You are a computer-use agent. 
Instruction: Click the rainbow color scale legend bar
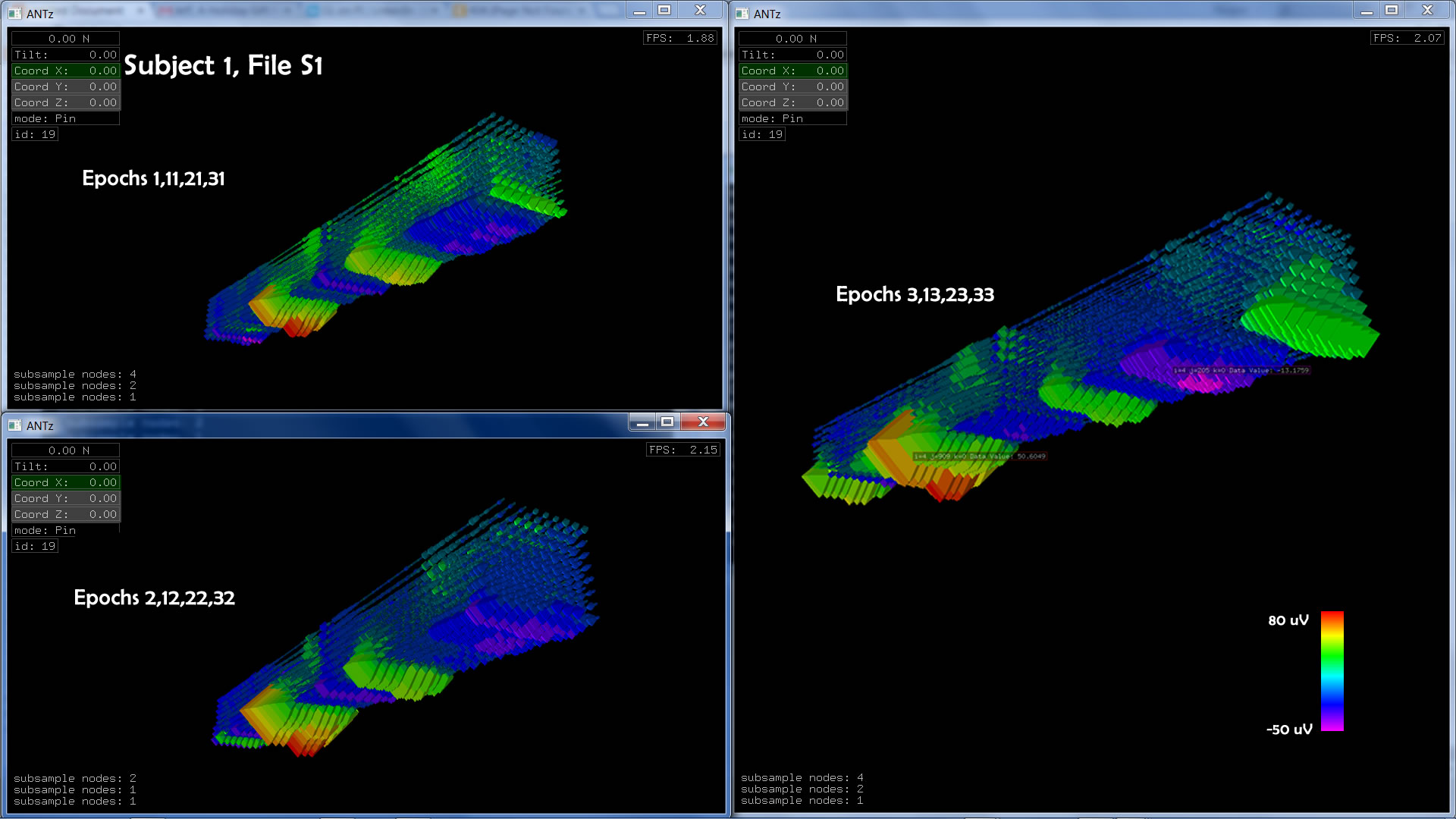[1332, 671]
